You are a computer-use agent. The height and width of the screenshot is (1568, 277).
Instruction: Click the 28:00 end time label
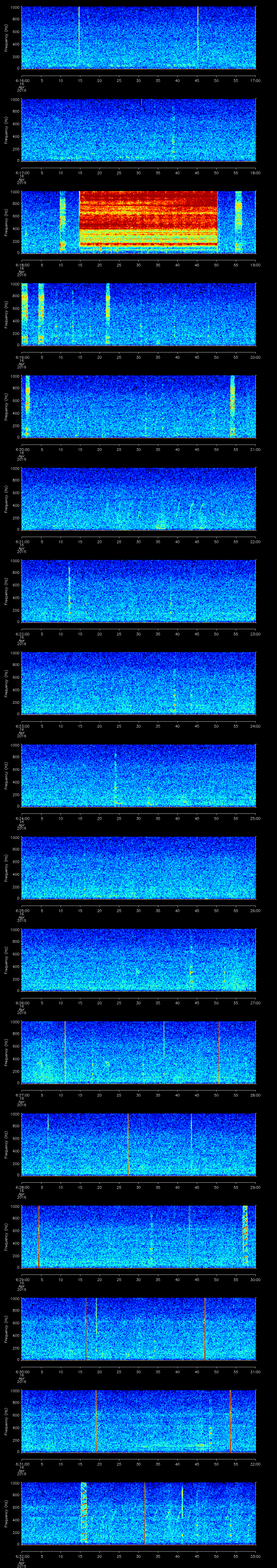click(x=256, y=1095)
